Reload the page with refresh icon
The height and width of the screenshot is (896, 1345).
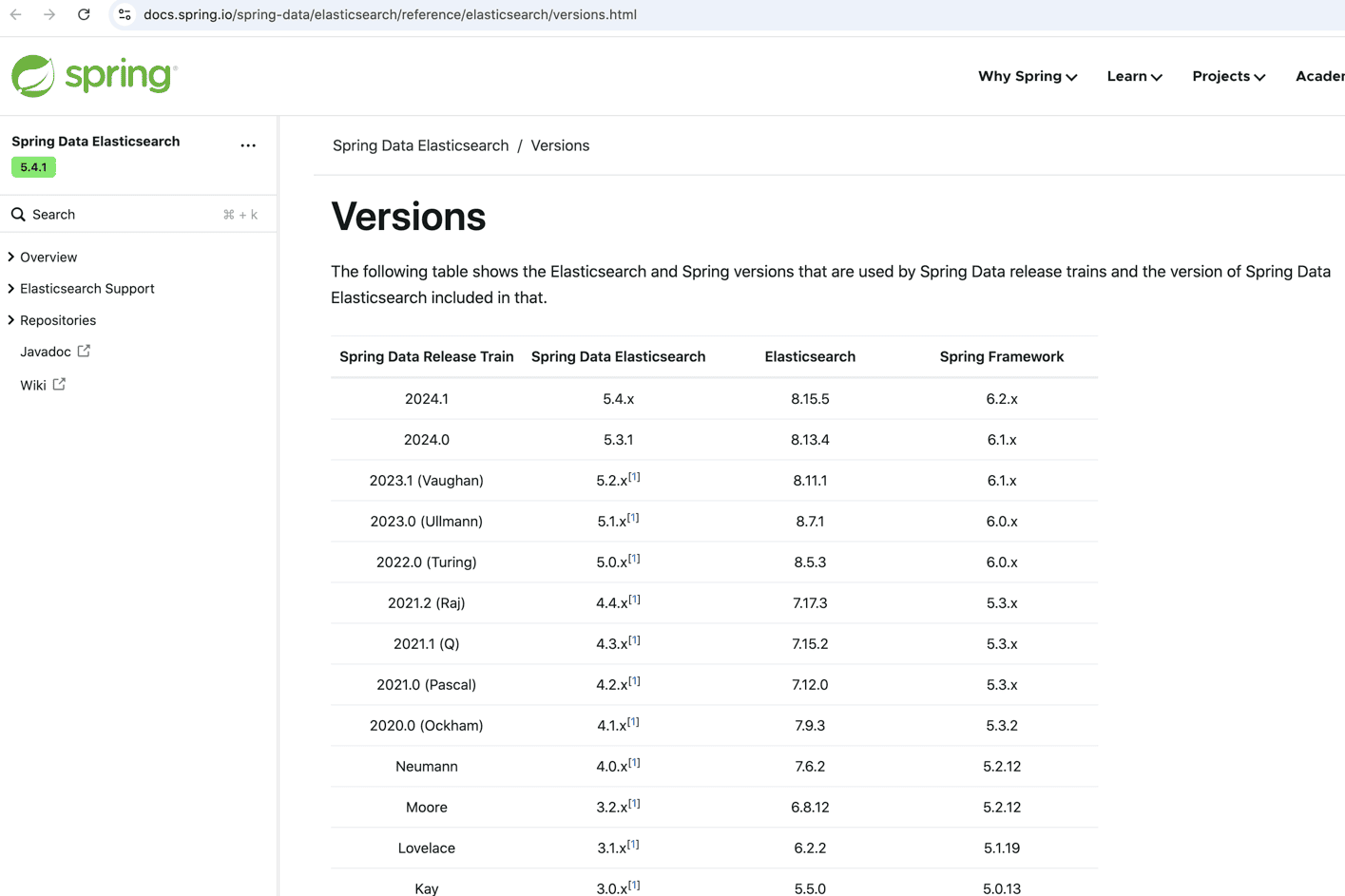(84, 14)
